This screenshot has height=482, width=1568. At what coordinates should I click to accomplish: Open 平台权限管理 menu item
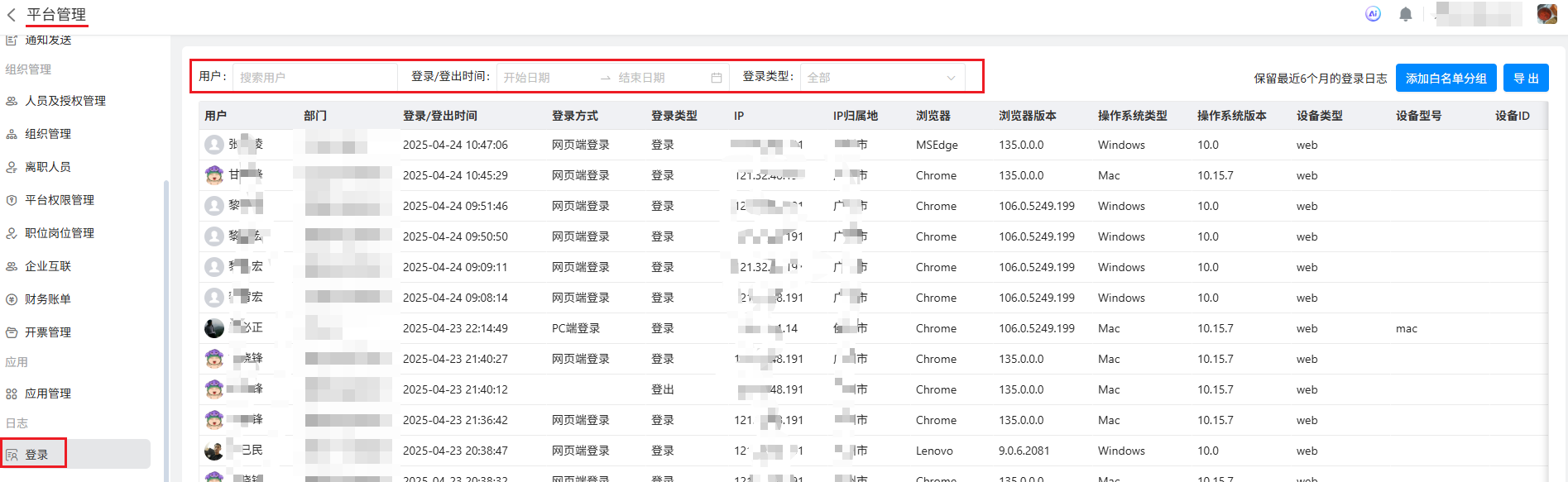click(60, 200)
